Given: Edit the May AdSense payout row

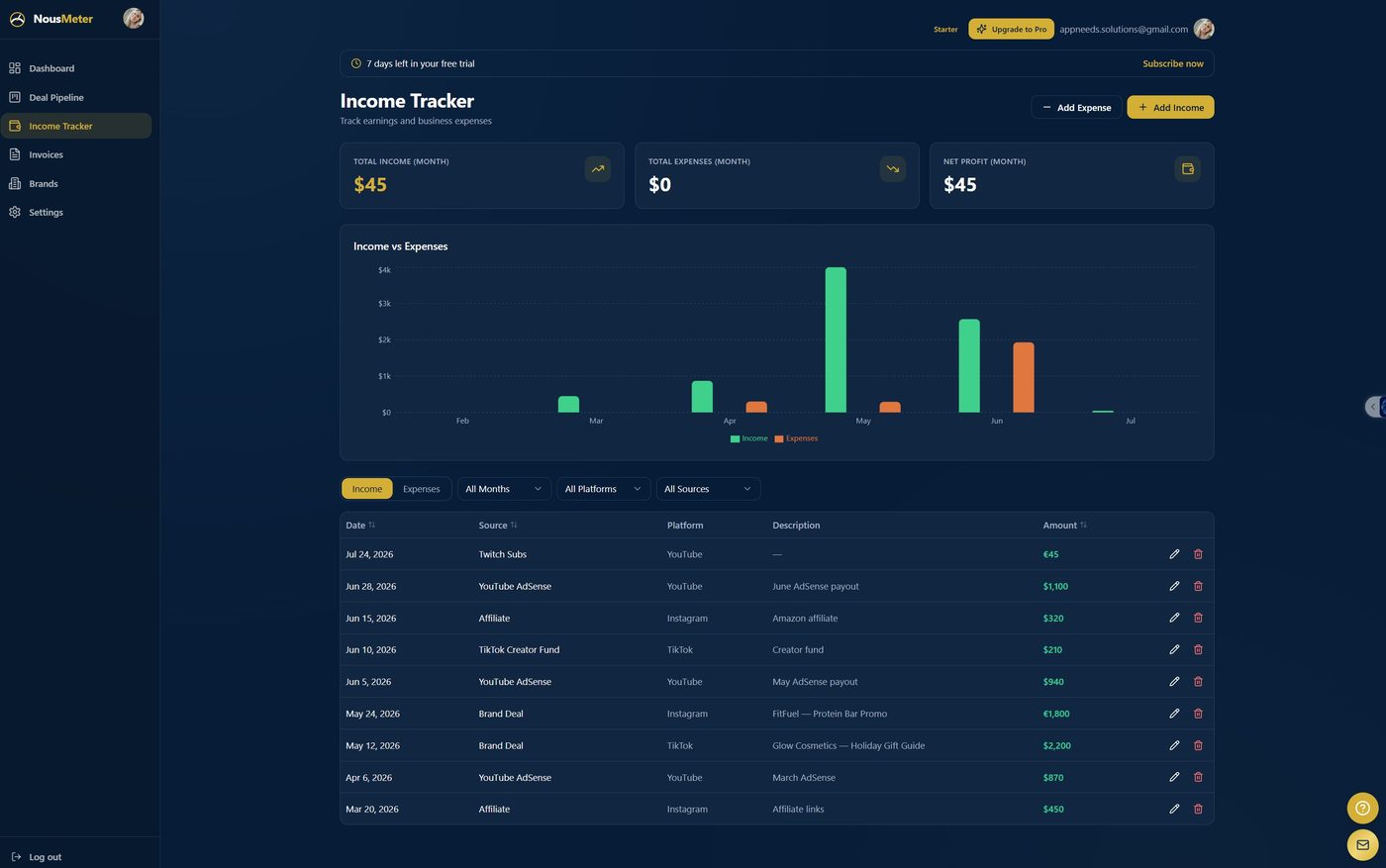Looking at the screenshot, I should pos(1174,682).
